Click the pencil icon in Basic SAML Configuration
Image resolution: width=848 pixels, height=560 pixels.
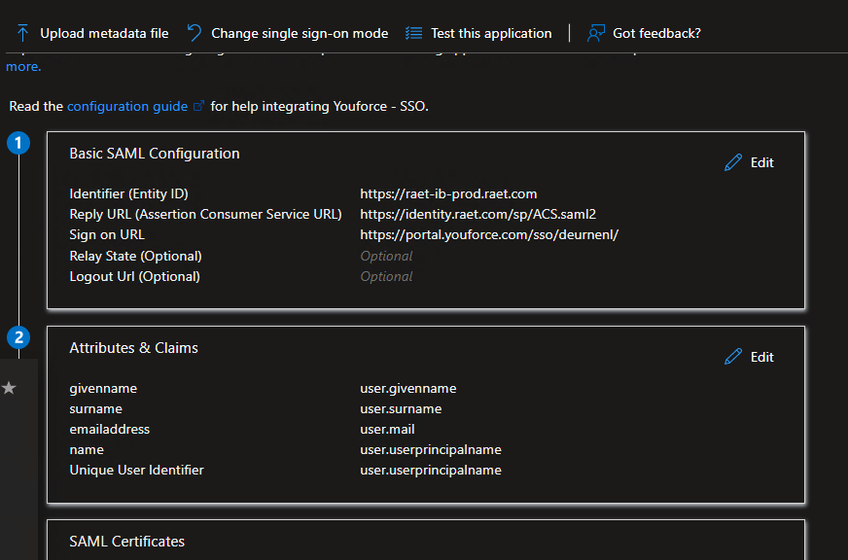tap(733, 162)
